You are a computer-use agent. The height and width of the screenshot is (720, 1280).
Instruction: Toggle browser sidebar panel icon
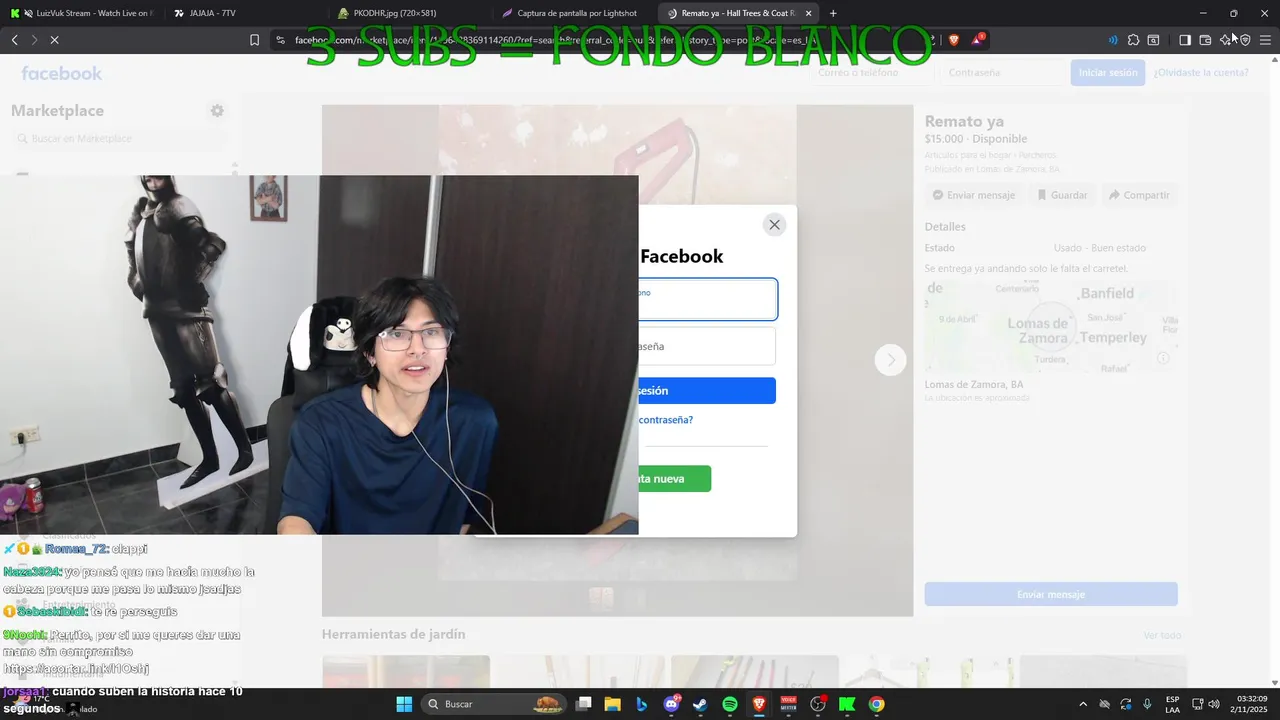point(1184,40)
